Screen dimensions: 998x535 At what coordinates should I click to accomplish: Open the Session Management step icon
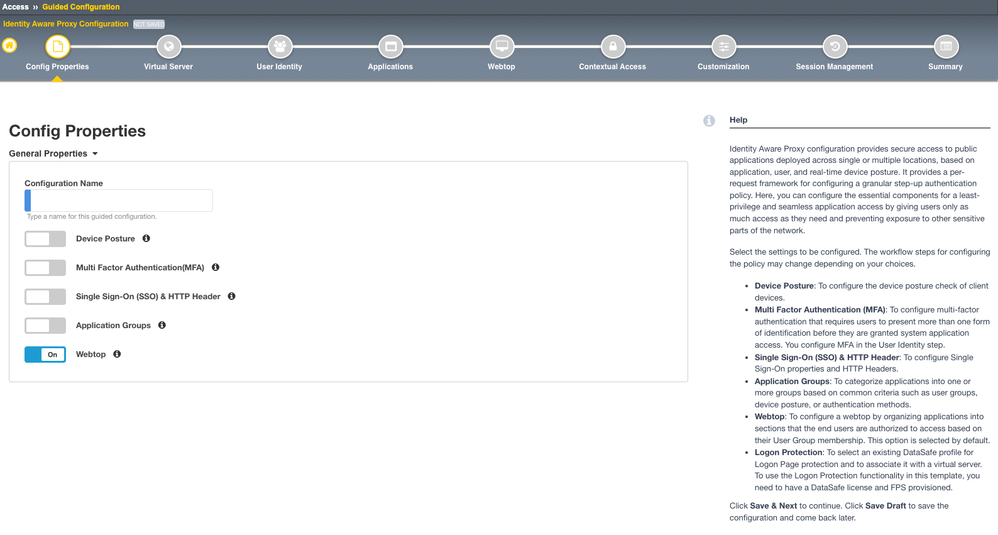[x=835, y=46]
